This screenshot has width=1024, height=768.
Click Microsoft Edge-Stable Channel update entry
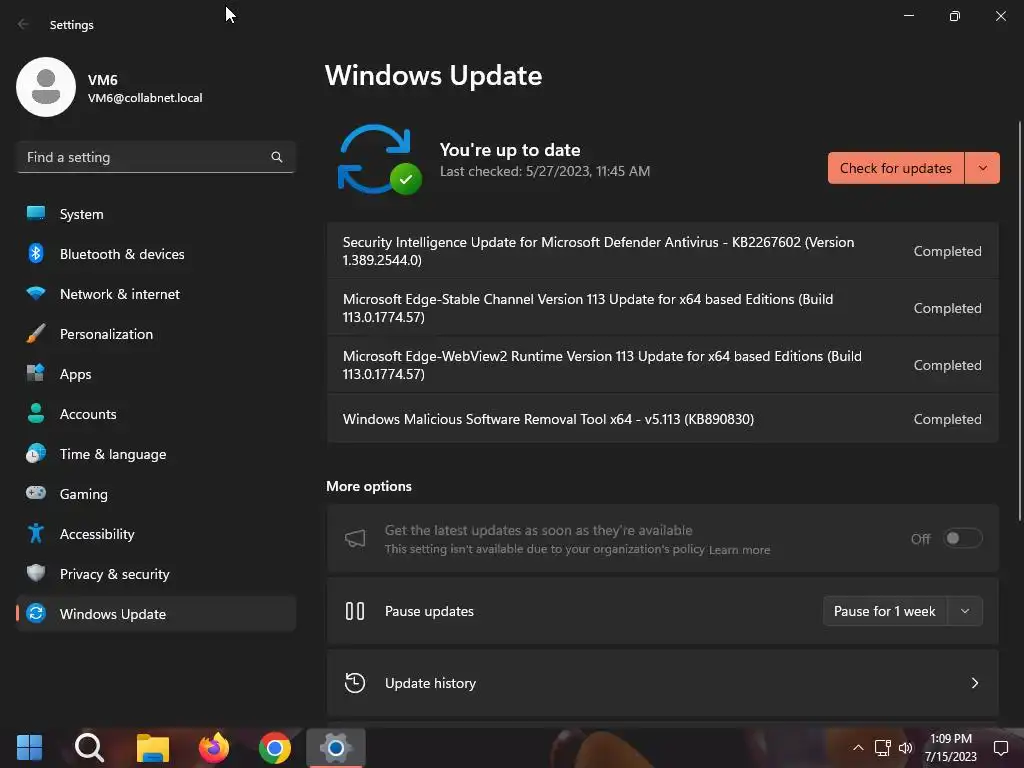[662, 308]
